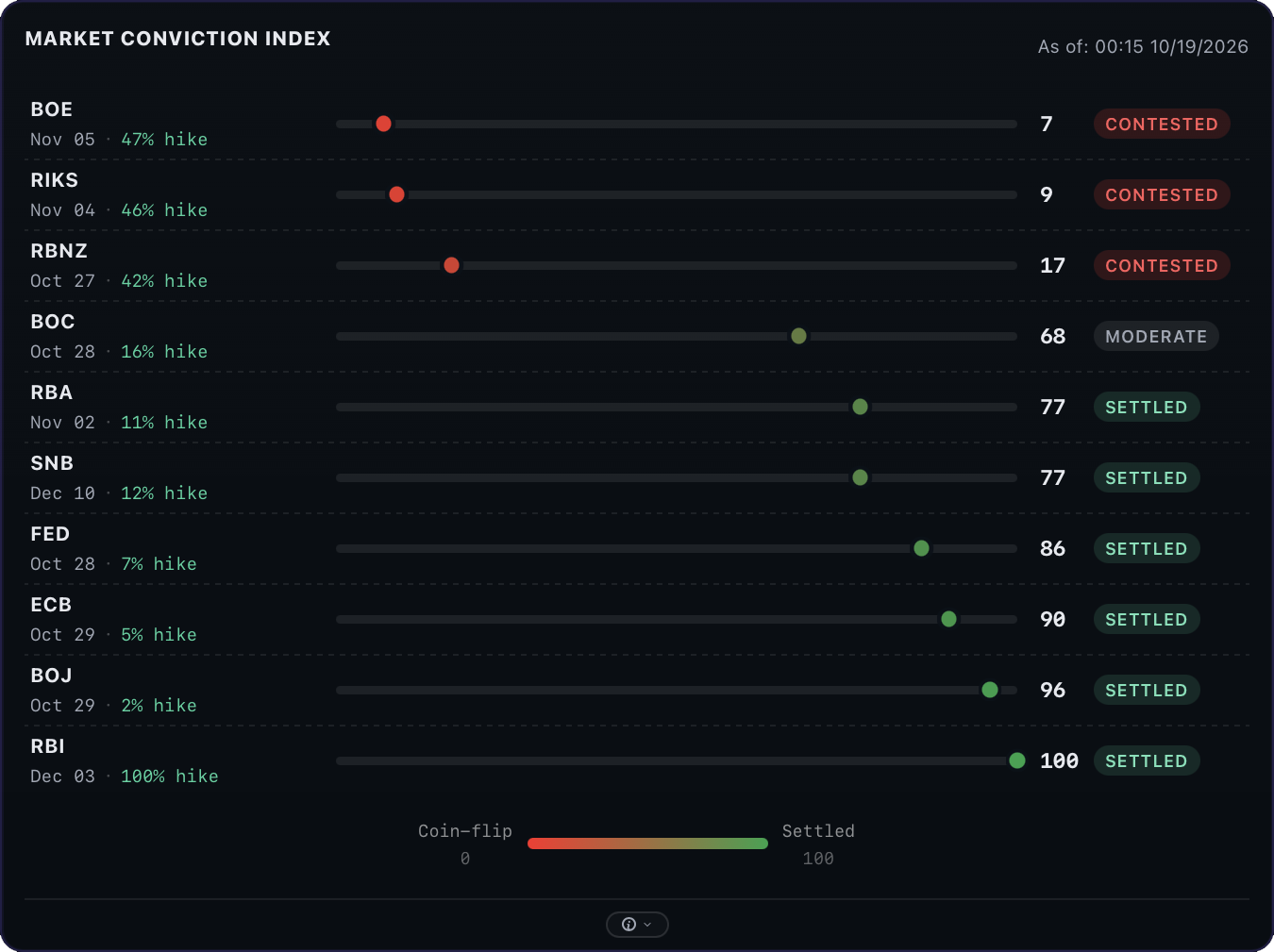Image resolution: width=1274 pixels, height=952 pixels.
Task: Click the SETTLED badge in RBI row
Action: click(1147, 760)
